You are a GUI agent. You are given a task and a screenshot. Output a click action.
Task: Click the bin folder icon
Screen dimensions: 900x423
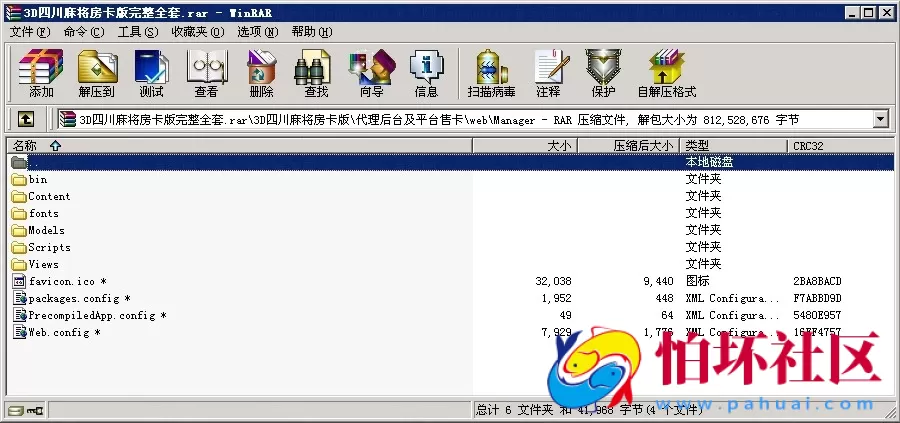pyautogui.click(x=19, y=180)
